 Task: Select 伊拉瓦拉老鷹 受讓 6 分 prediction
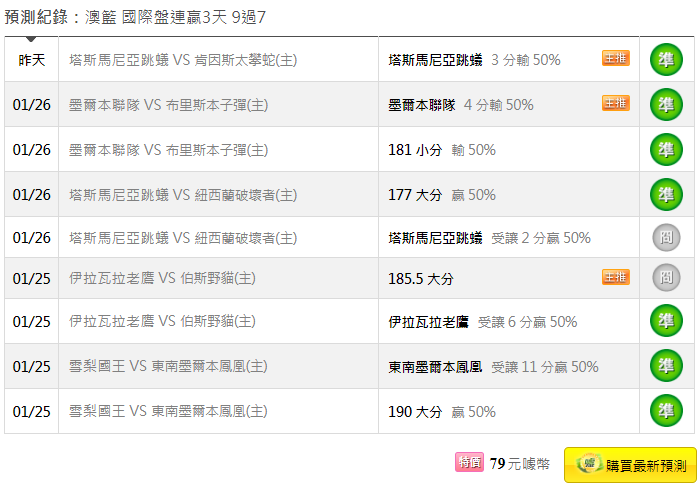coord(483,322)
